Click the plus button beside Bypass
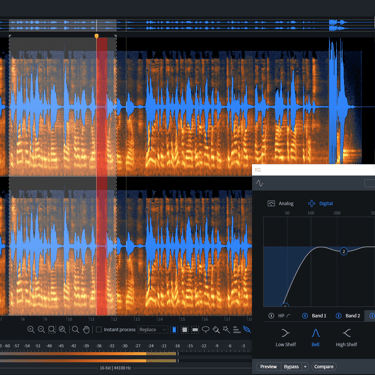This screenshot has height=375, width=375. [x=305, y=367]
